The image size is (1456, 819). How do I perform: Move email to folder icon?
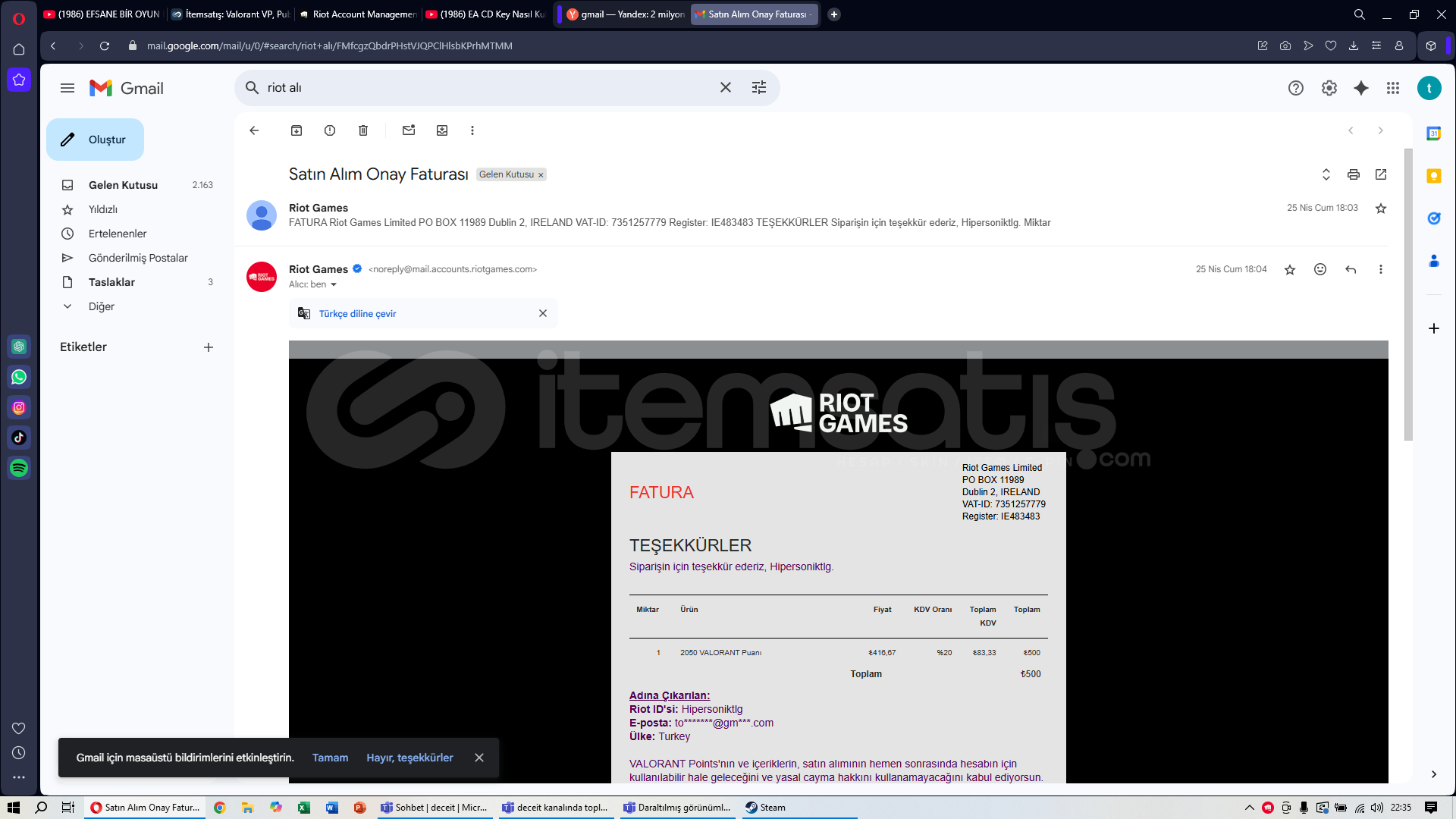[x=442, y=130]
